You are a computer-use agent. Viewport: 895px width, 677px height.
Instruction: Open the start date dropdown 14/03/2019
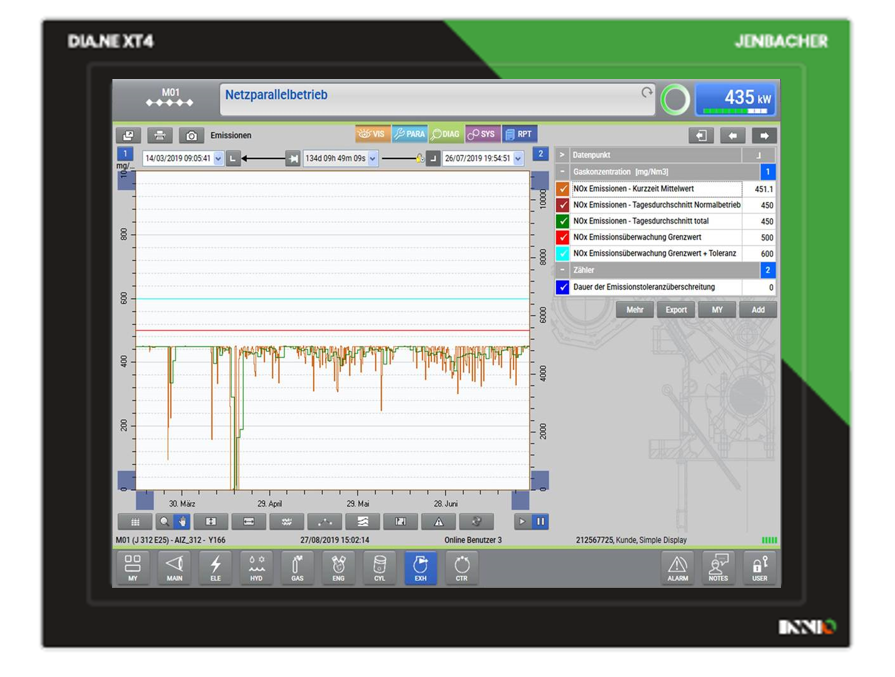(x=218, y=159)
